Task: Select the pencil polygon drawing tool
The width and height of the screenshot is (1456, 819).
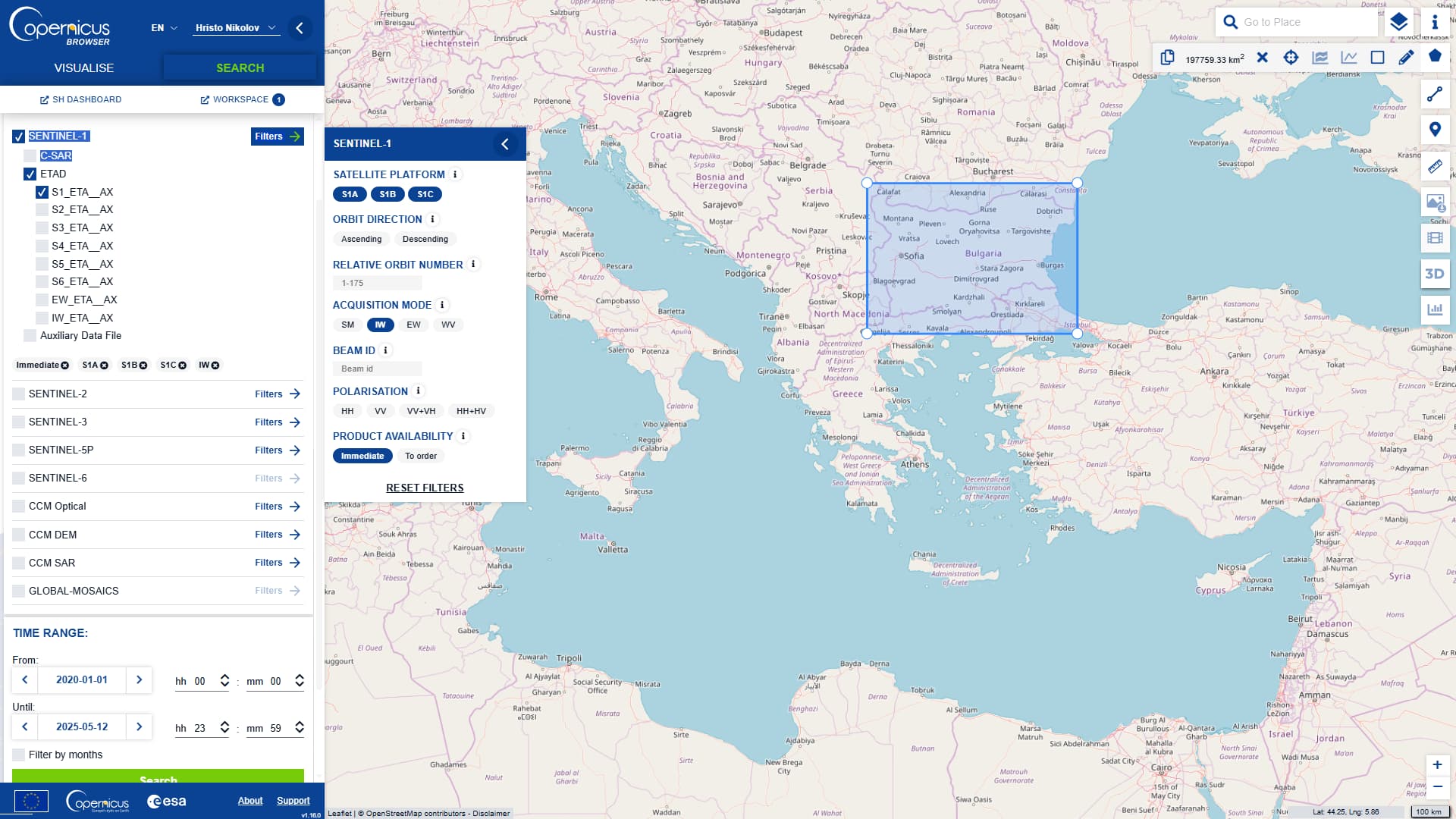Action: (1406, 58)
